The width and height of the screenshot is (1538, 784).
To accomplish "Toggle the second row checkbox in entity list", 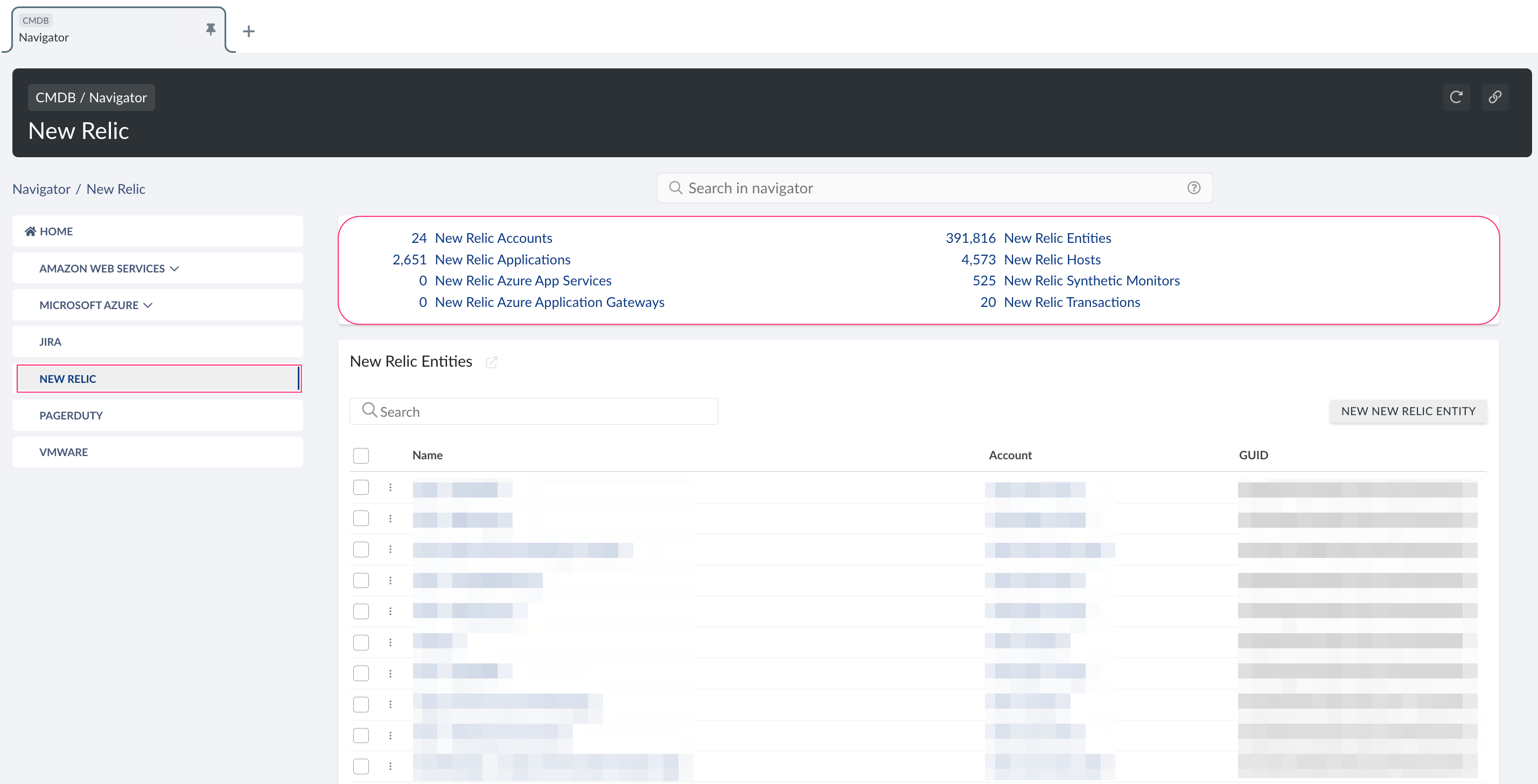I will (x=361, y=518).
